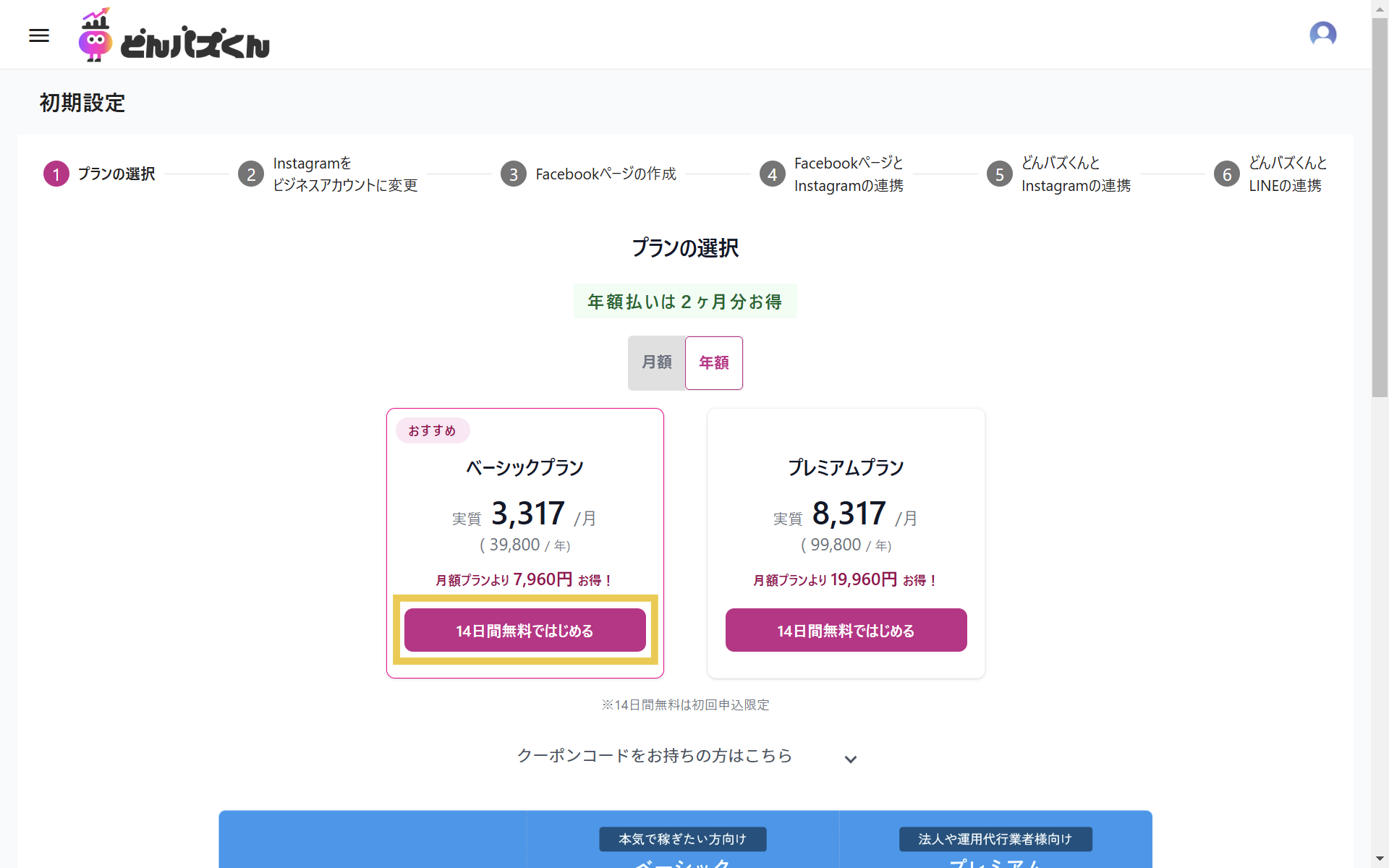The image size is (1389, 868).
Task: Expand the coupon code chevron
Action: (851, 759)
